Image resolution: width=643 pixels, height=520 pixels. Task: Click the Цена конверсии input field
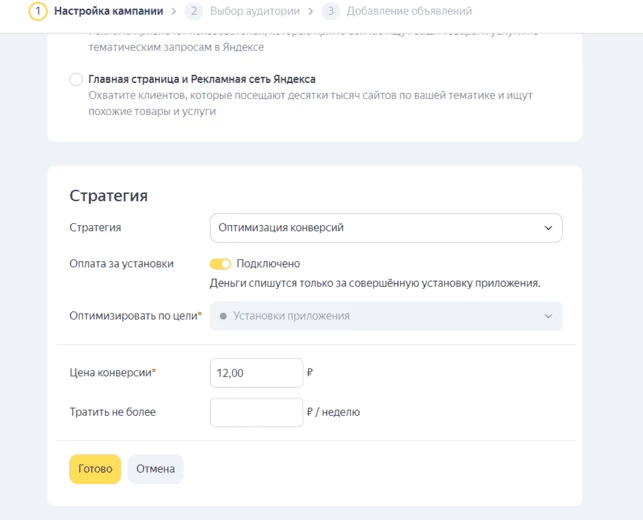click(x=256, y=373)
